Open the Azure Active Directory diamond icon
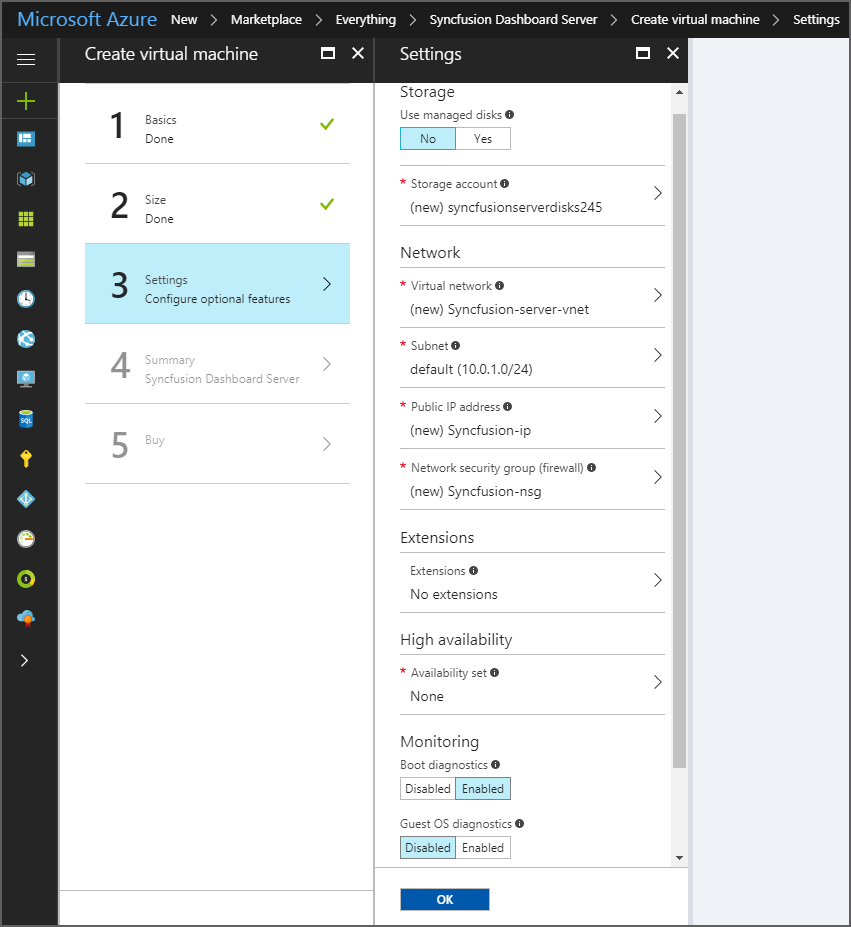This screenshot has height=927, width=851. click(x=26, y=499)
